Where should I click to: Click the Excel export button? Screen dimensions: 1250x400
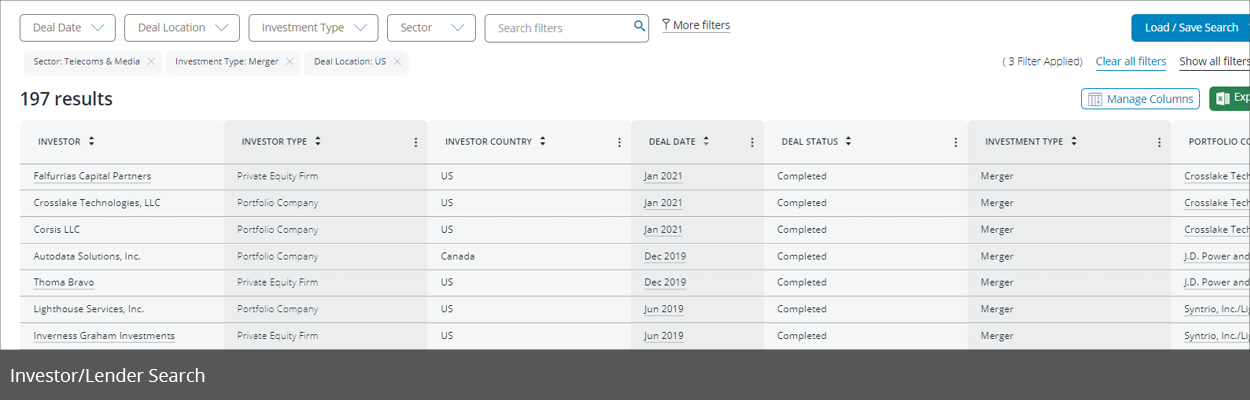[1230, 98]
